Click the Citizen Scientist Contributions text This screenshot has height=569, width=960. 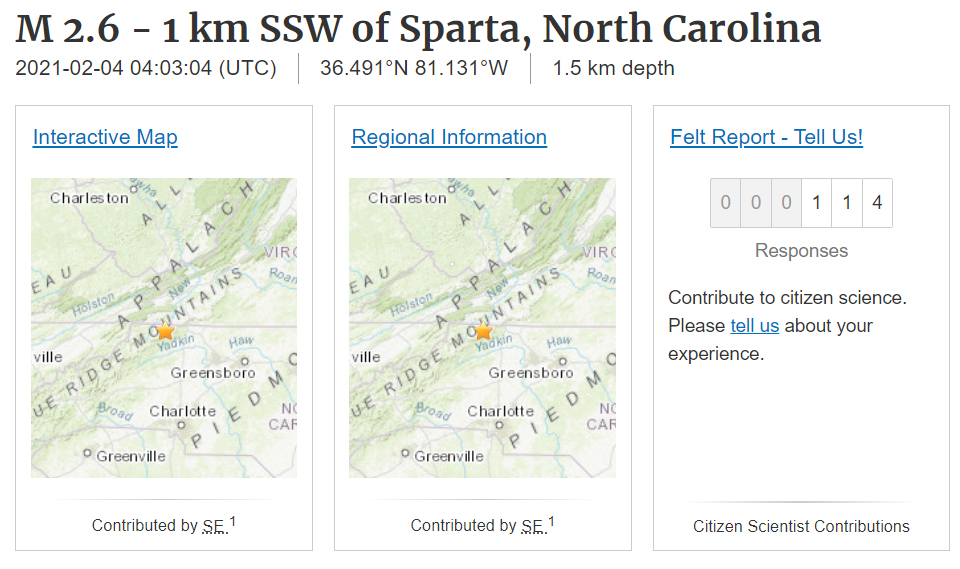pyautogui.click(x=801, y=526)
